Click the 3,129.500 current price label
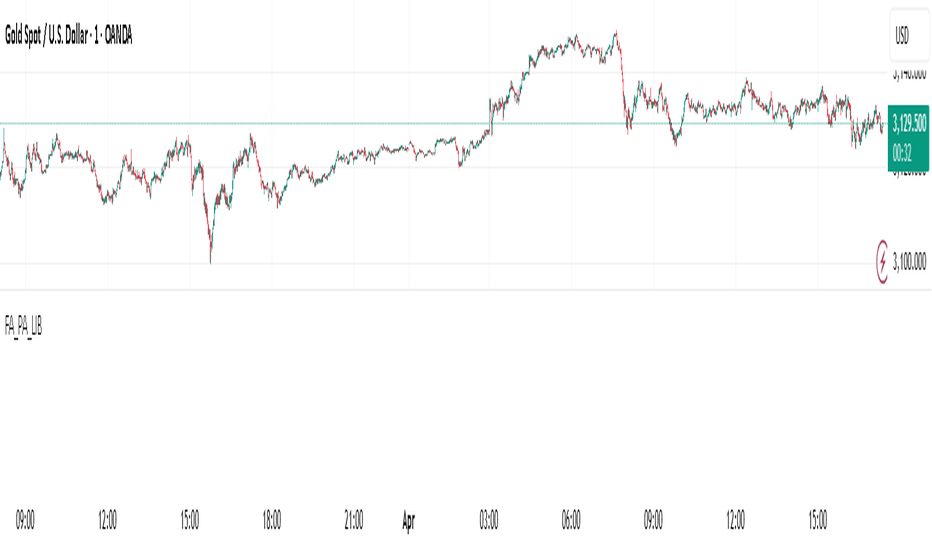 coord(909,124)
